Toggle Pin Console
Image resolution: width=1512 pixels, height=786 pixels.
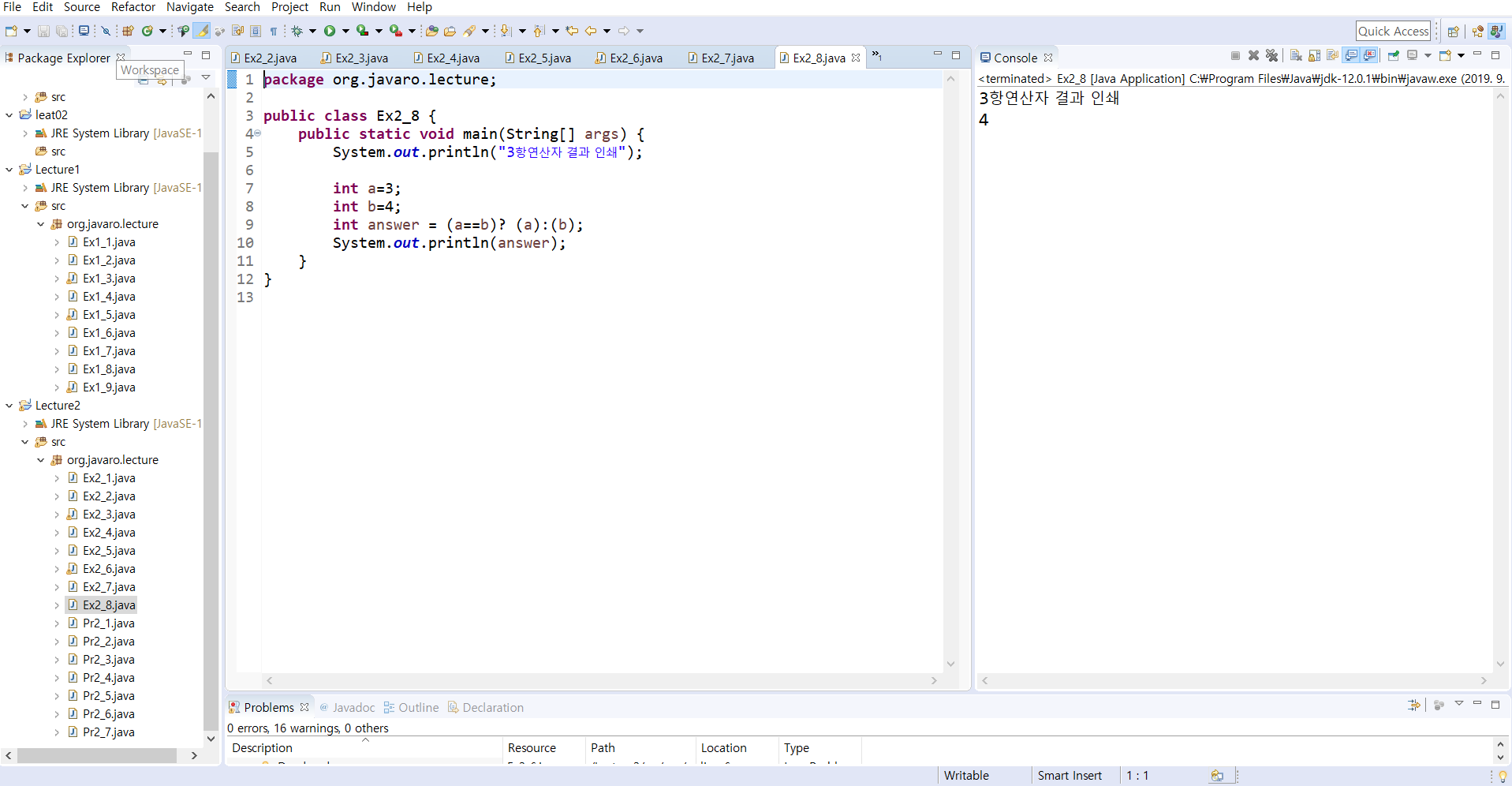[1393, 55]
